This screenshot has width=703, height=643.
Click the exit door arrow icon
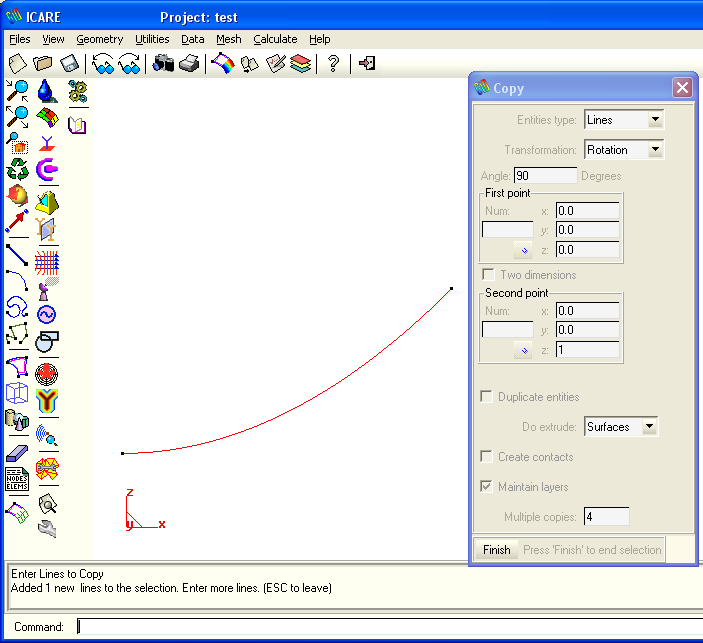367,63
